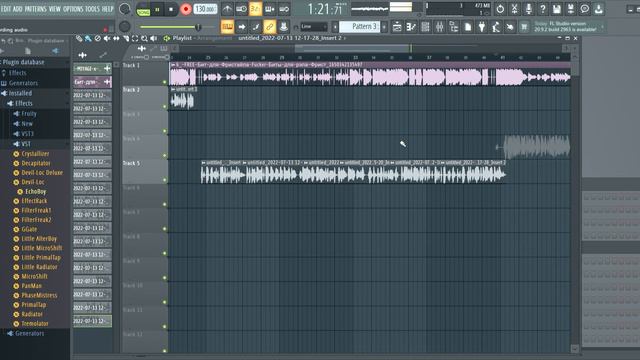Open the Piano roll view icon
This screenshot has height=360, width=640.
tap(411, 27)
